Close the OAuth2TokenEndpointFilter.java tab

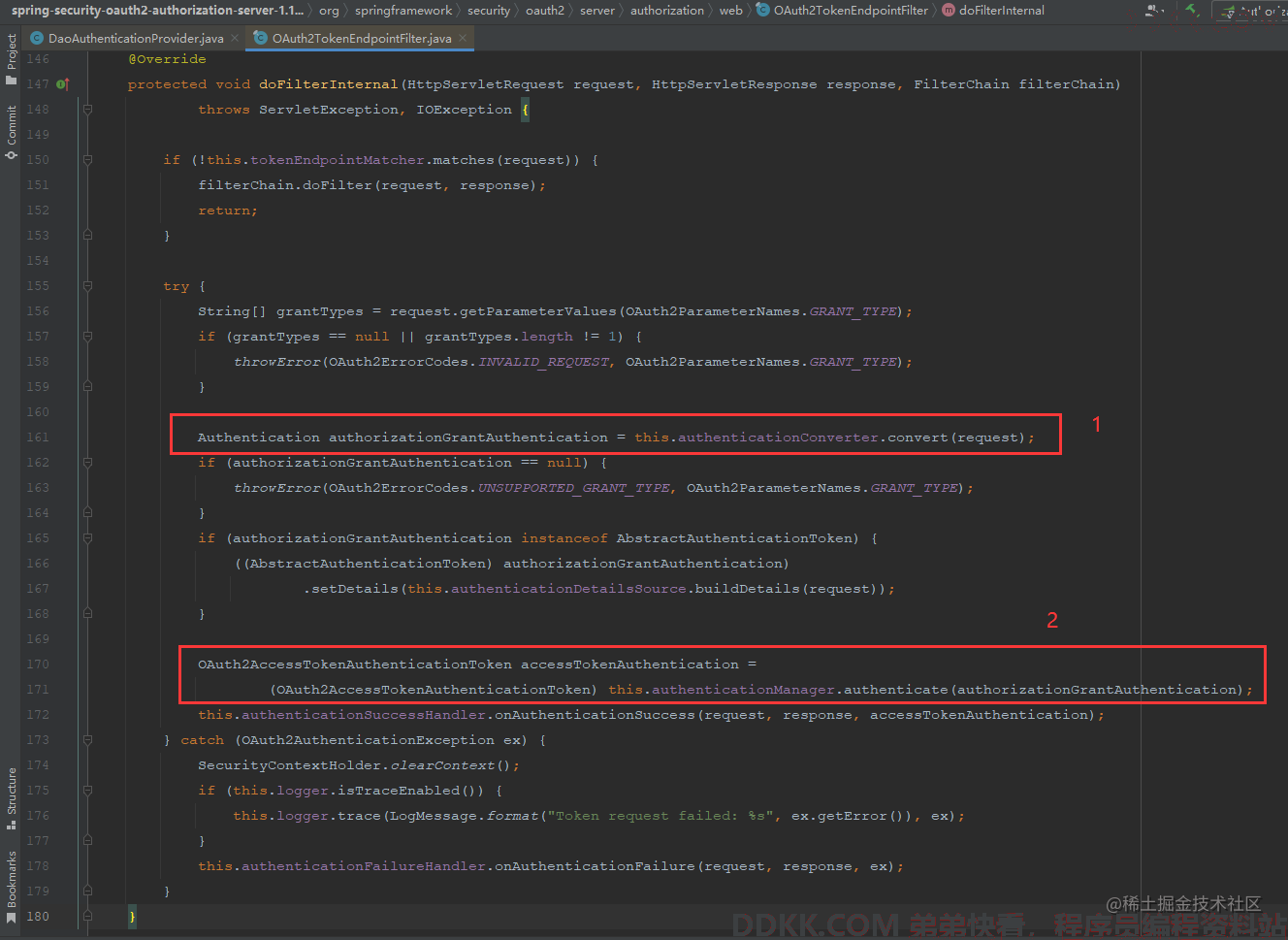coord(463,38)
